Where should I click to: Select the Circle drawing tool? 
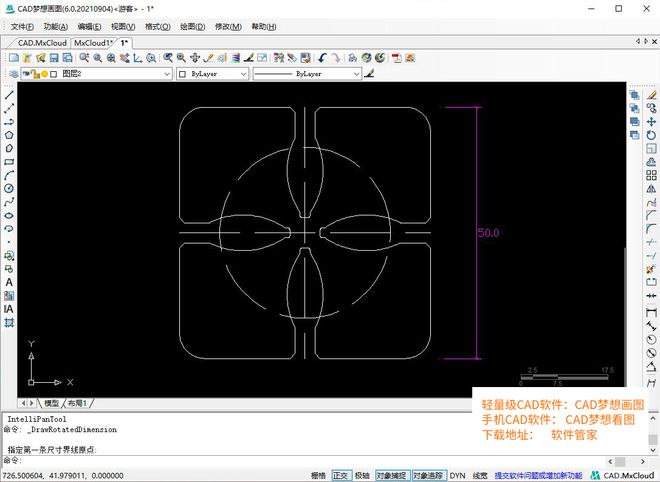pos(9,188)
